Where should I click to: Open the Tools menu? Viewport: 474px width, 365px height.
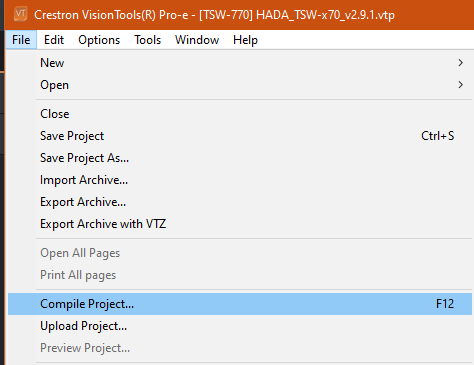[x=147, y=40]
